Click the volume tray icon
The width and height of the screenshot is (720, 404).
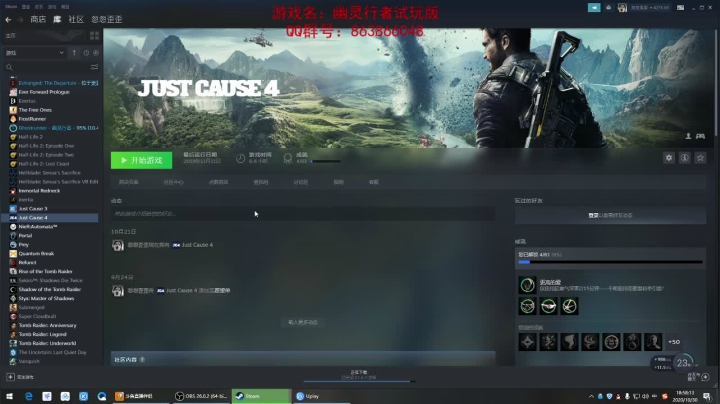[x=645, y=396]
